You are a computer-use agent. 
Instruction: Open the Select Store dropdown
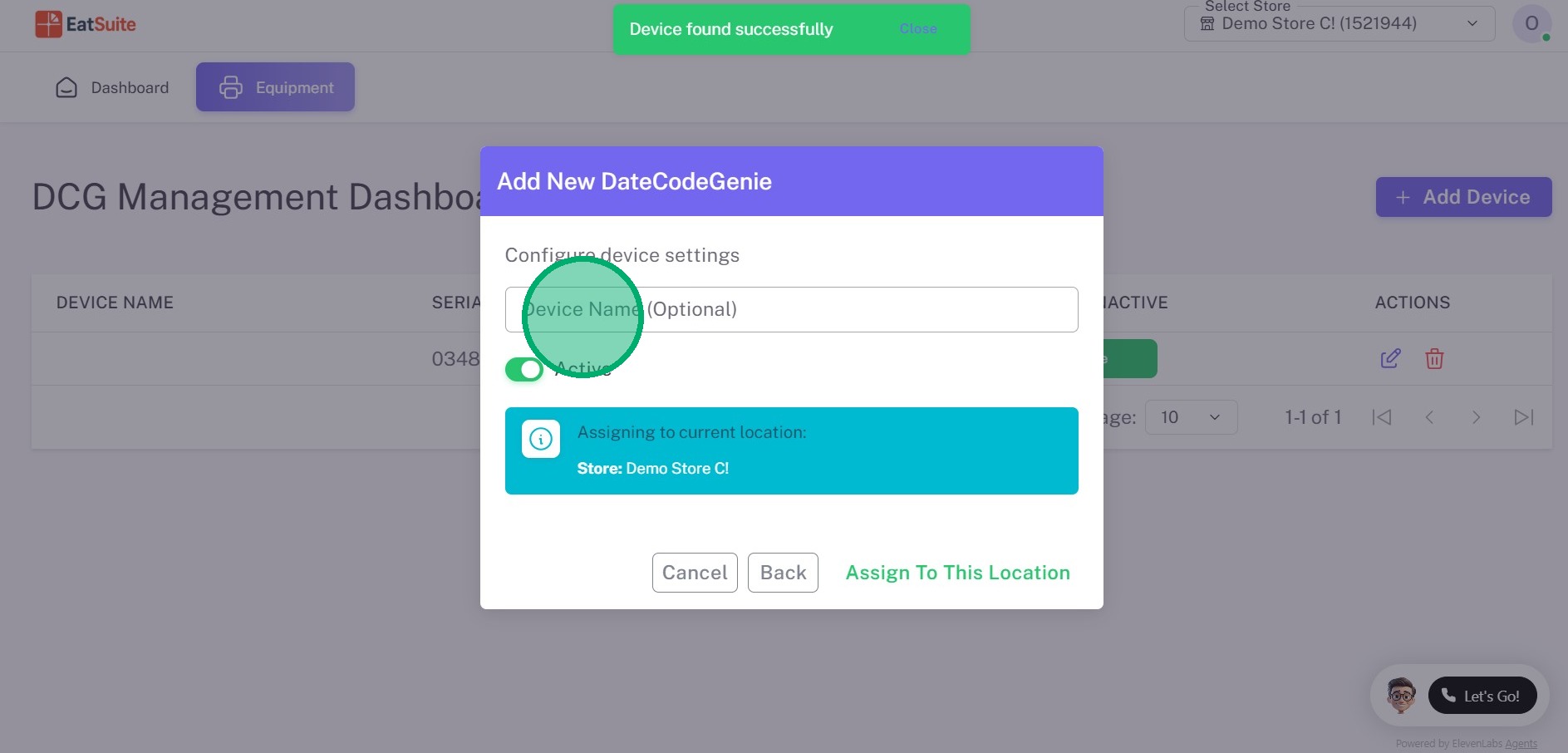tap(1339, 23)
